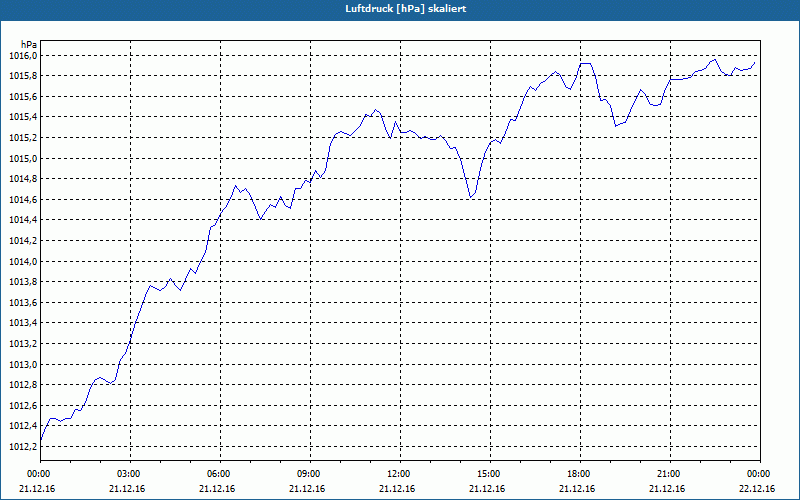Viewport: 800px width, 500px height.
Task: Click the 1013,8 y-axis value
Action: [23, 282]
